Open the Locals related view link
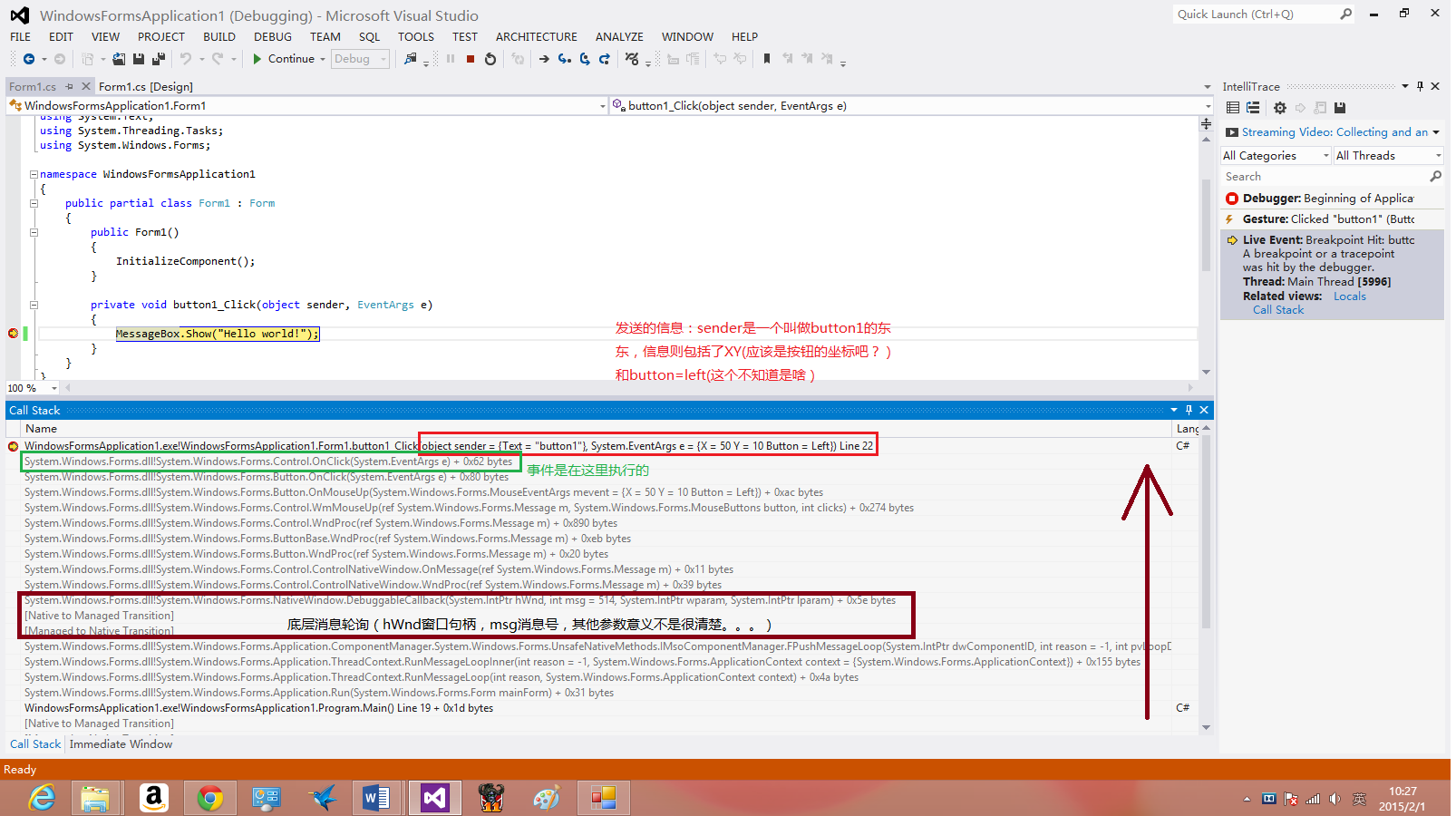 1350,296
